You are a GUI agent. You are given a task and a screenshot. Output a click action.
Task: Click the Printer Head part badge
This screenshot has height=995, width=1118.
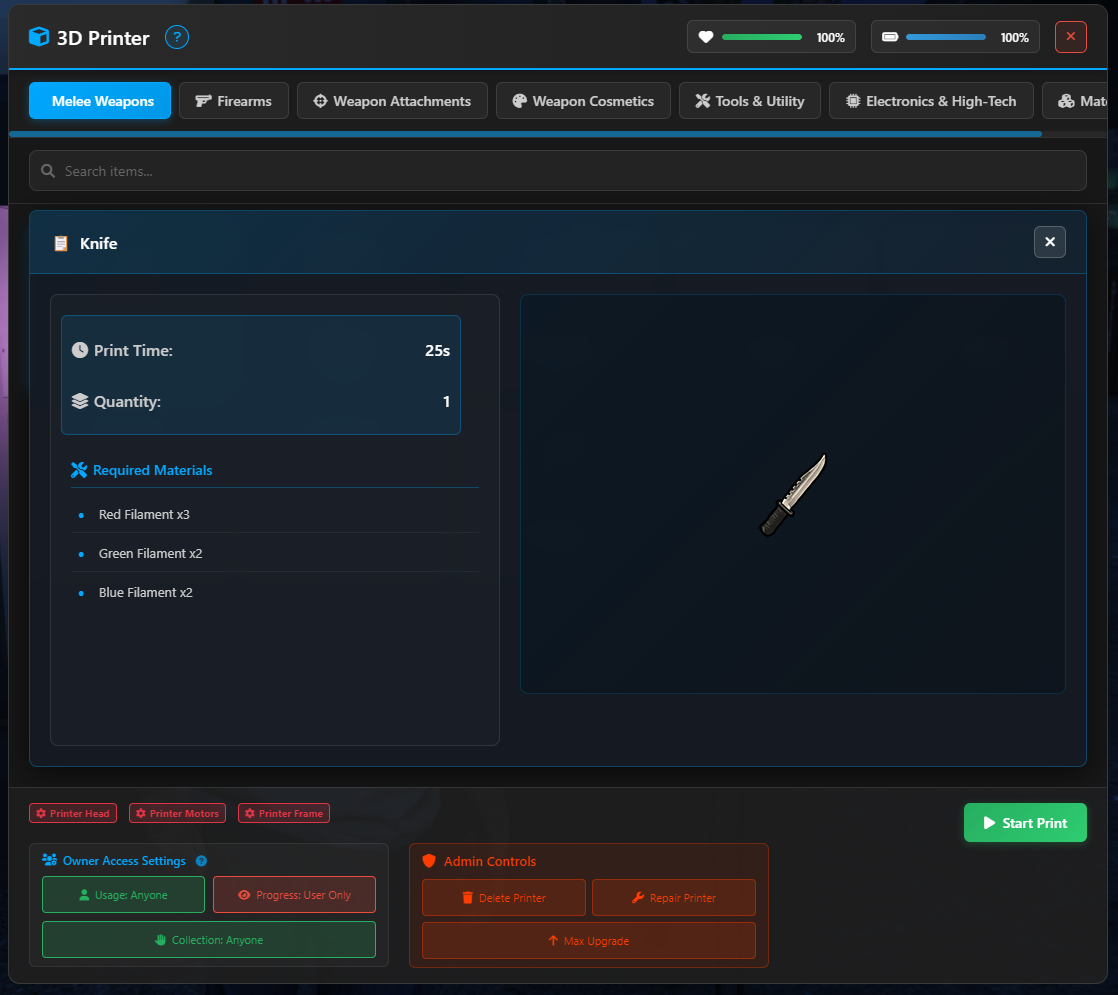coord(73,813)
